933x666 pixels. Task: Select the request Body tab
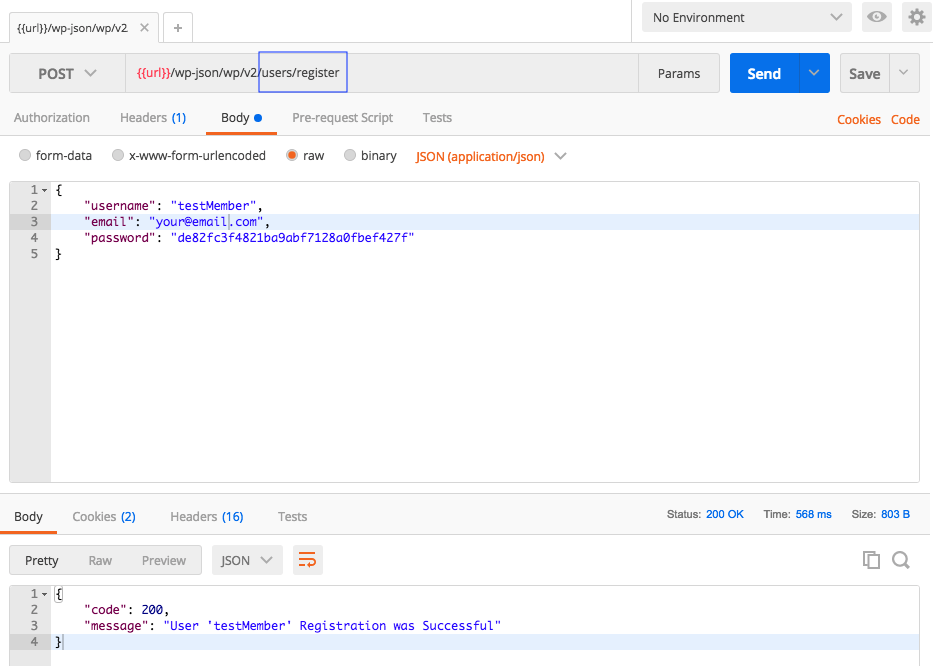[241, 118]
